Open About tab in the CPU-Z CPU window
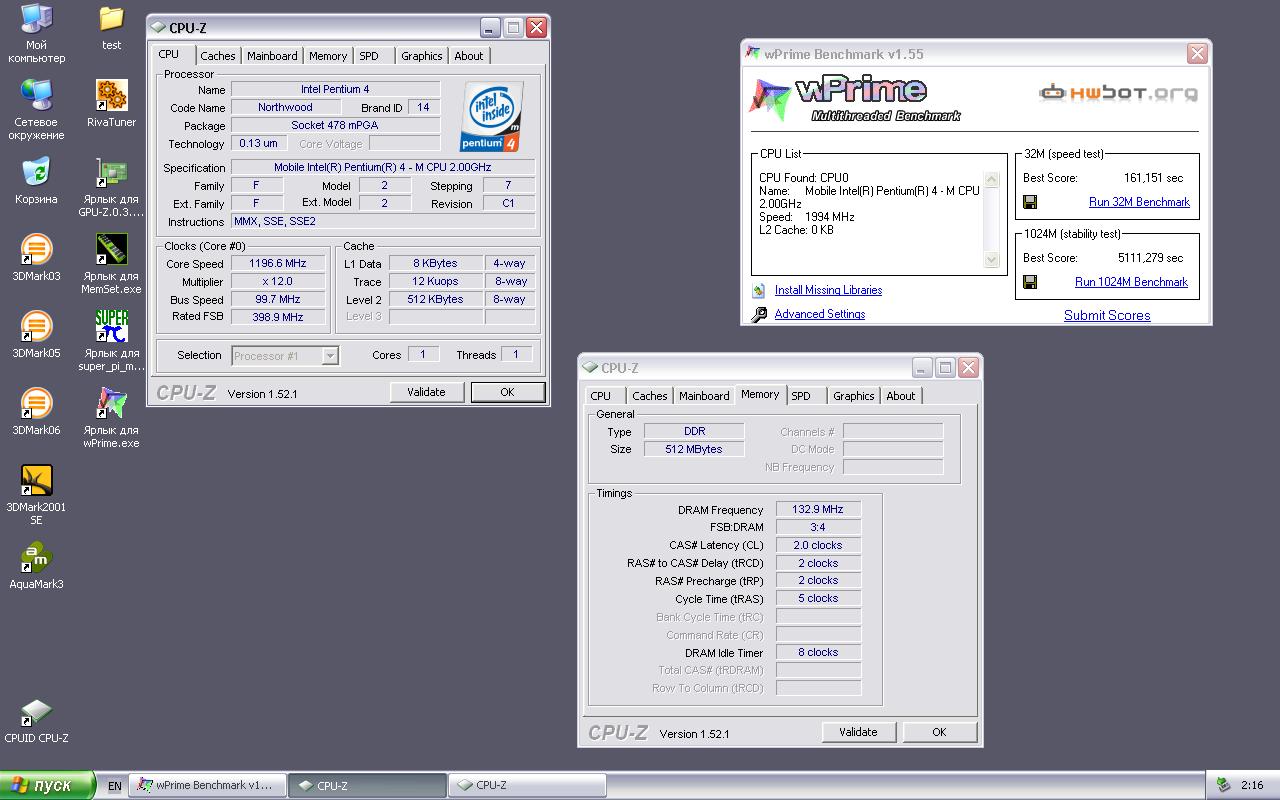This screenshot has height=800, width=1280. (x=469, y=56)
